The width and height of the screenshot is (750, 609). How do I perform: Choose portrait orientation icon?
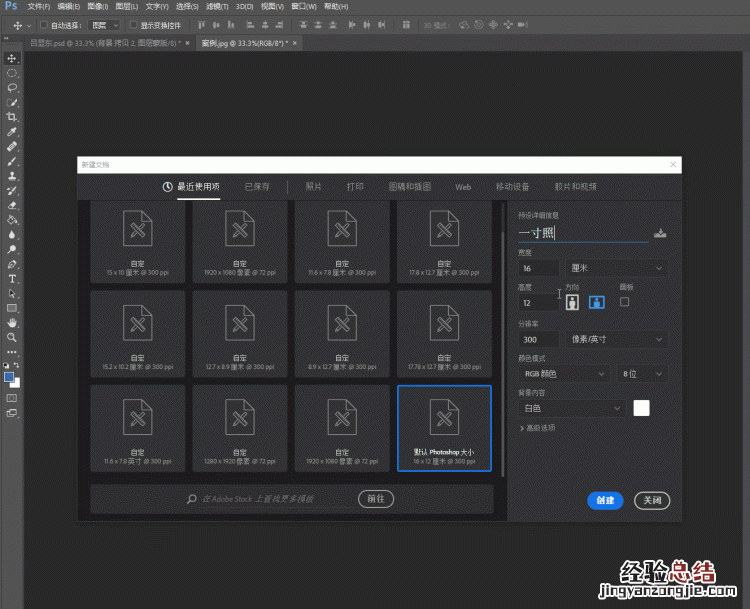(x=574, y=302)
